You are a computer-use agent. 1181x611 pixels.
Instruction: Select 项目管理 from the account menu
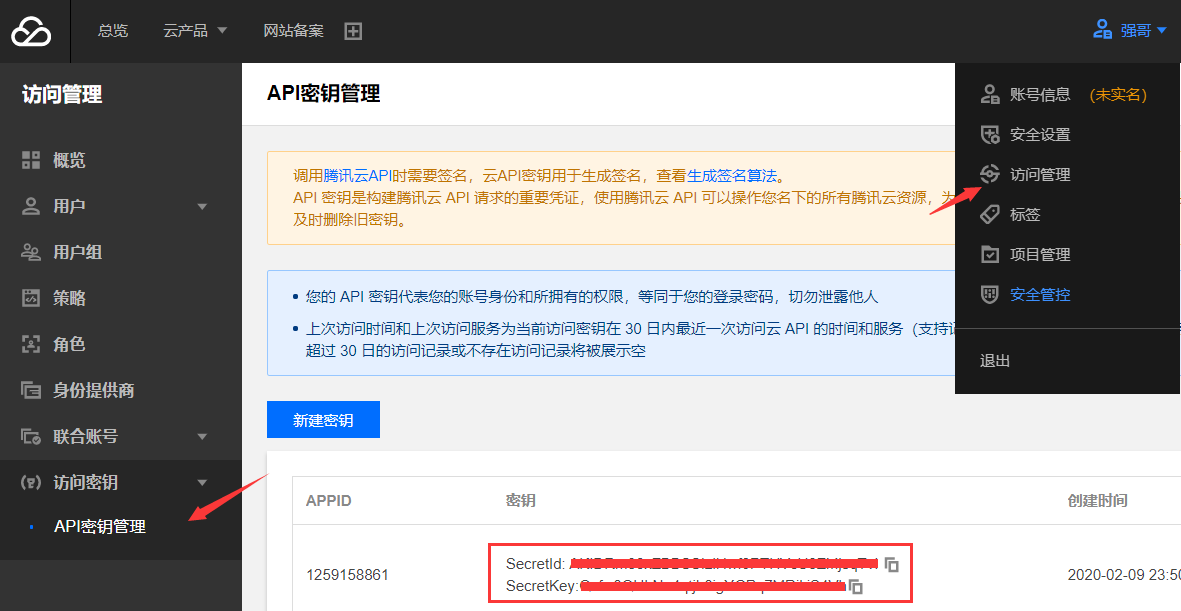pos(1039,255)
